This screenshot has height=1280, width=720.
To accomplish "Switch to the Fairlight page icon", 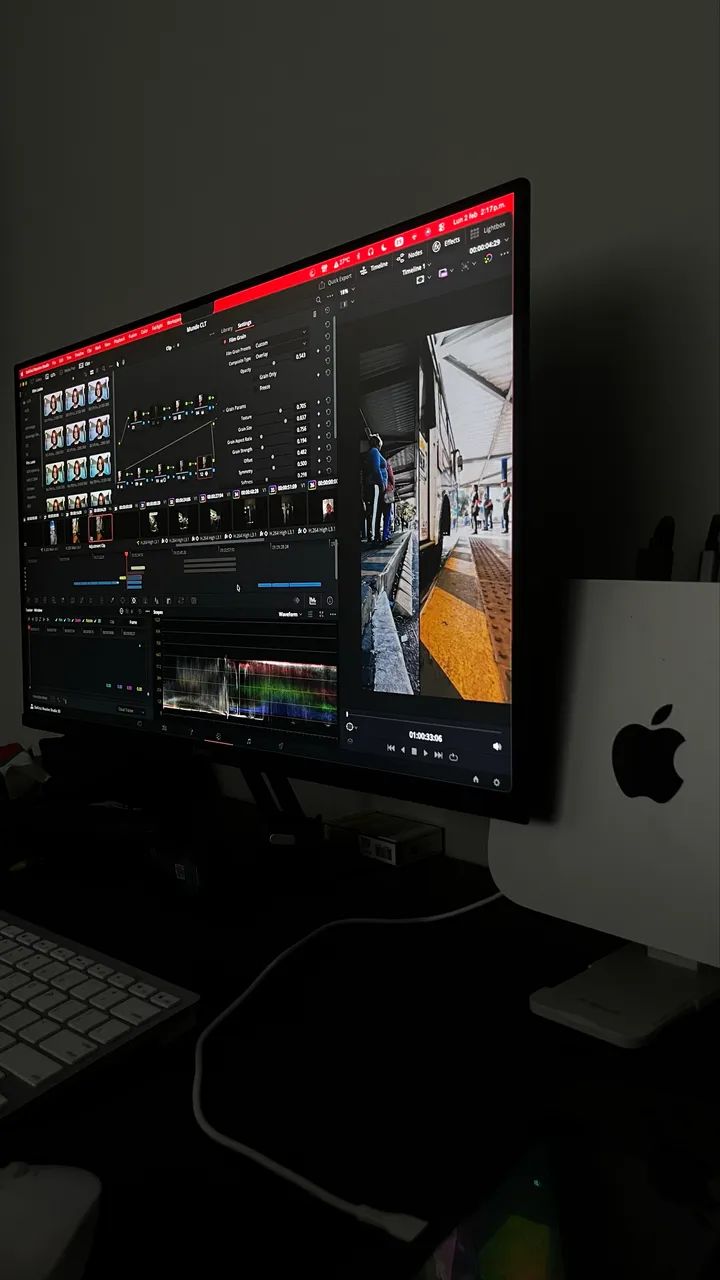I will (248, 743).
